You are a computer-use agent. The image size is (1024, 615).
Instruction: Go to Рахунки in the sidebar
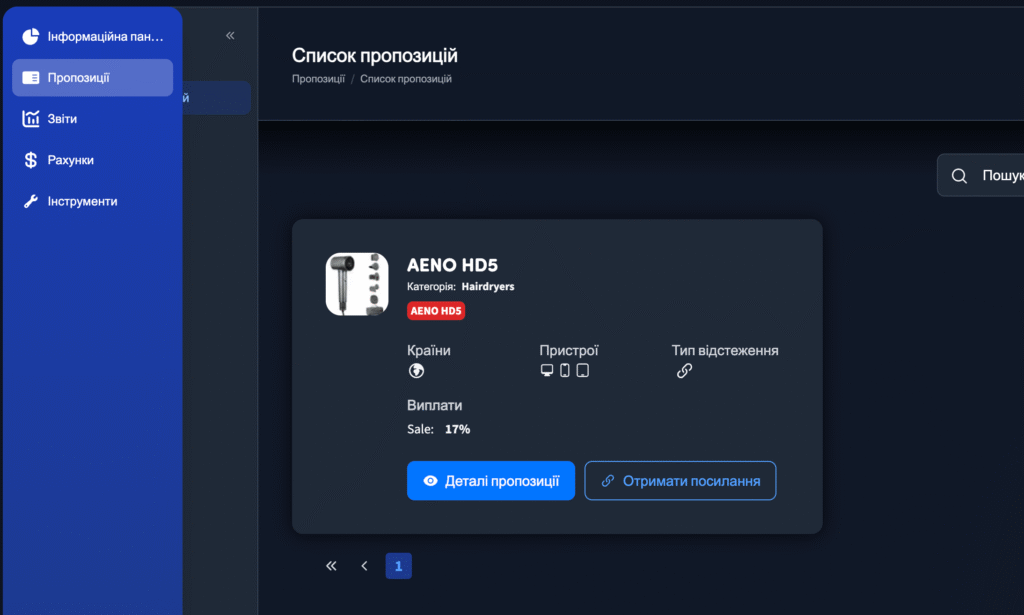coord(92,160)
